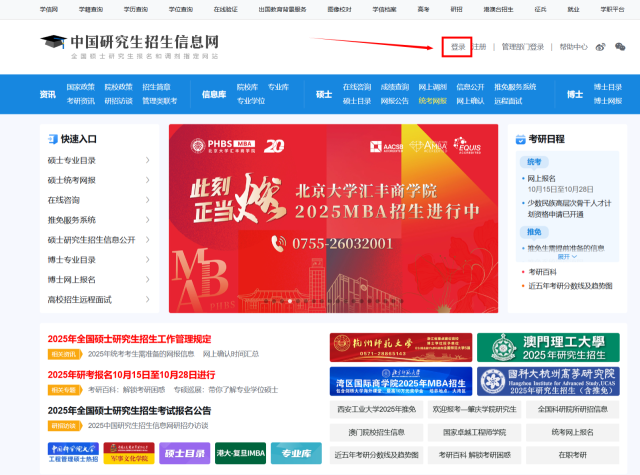
Task: Click the 快速入口 panel icon
Action: coord(51,139)
